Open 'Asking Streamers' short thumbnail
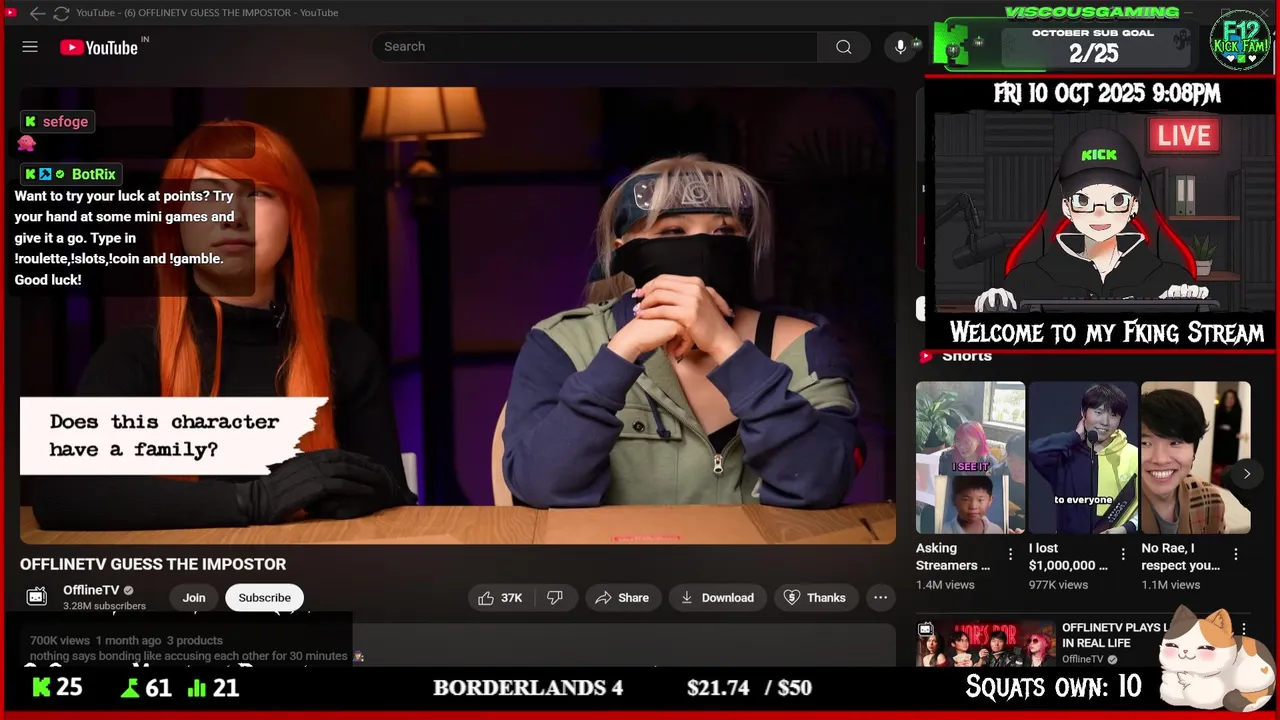This screenshot has height=720, width=1280. coord(970,457)
